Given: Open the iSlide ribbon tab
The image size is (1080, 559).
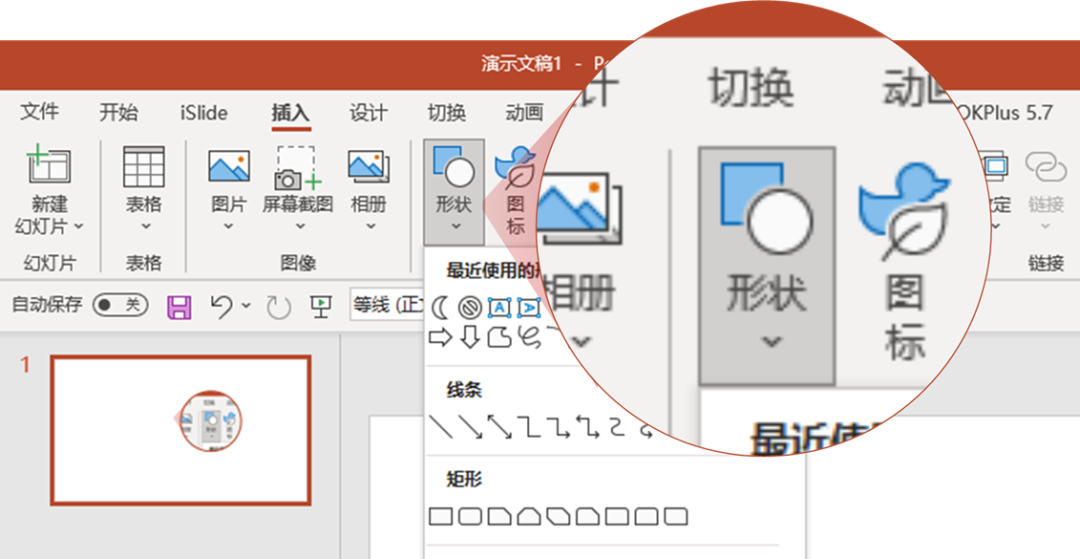Looking at the screenshot, I should point(204,112).
